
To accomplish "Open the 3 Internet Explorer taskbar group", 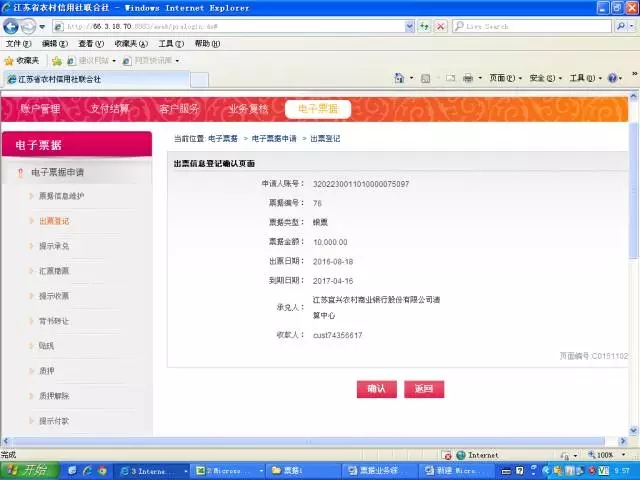I will coord(151,471).
